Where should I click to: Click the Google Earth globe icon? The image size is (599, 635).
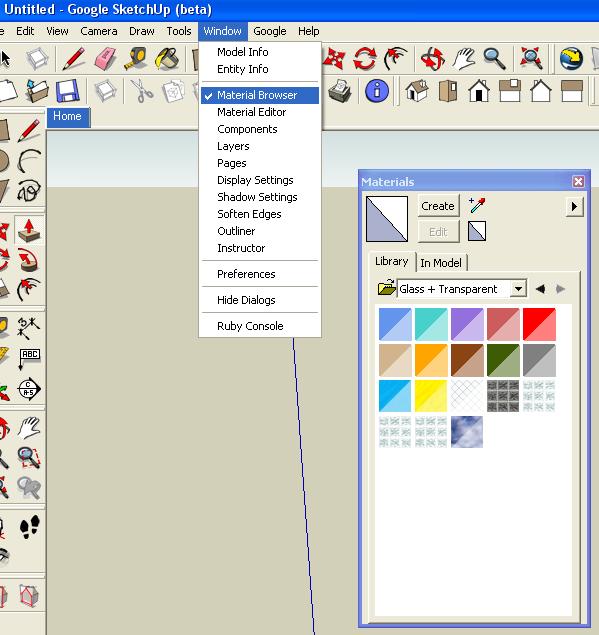pyautogui.click(x=571, y=58)
